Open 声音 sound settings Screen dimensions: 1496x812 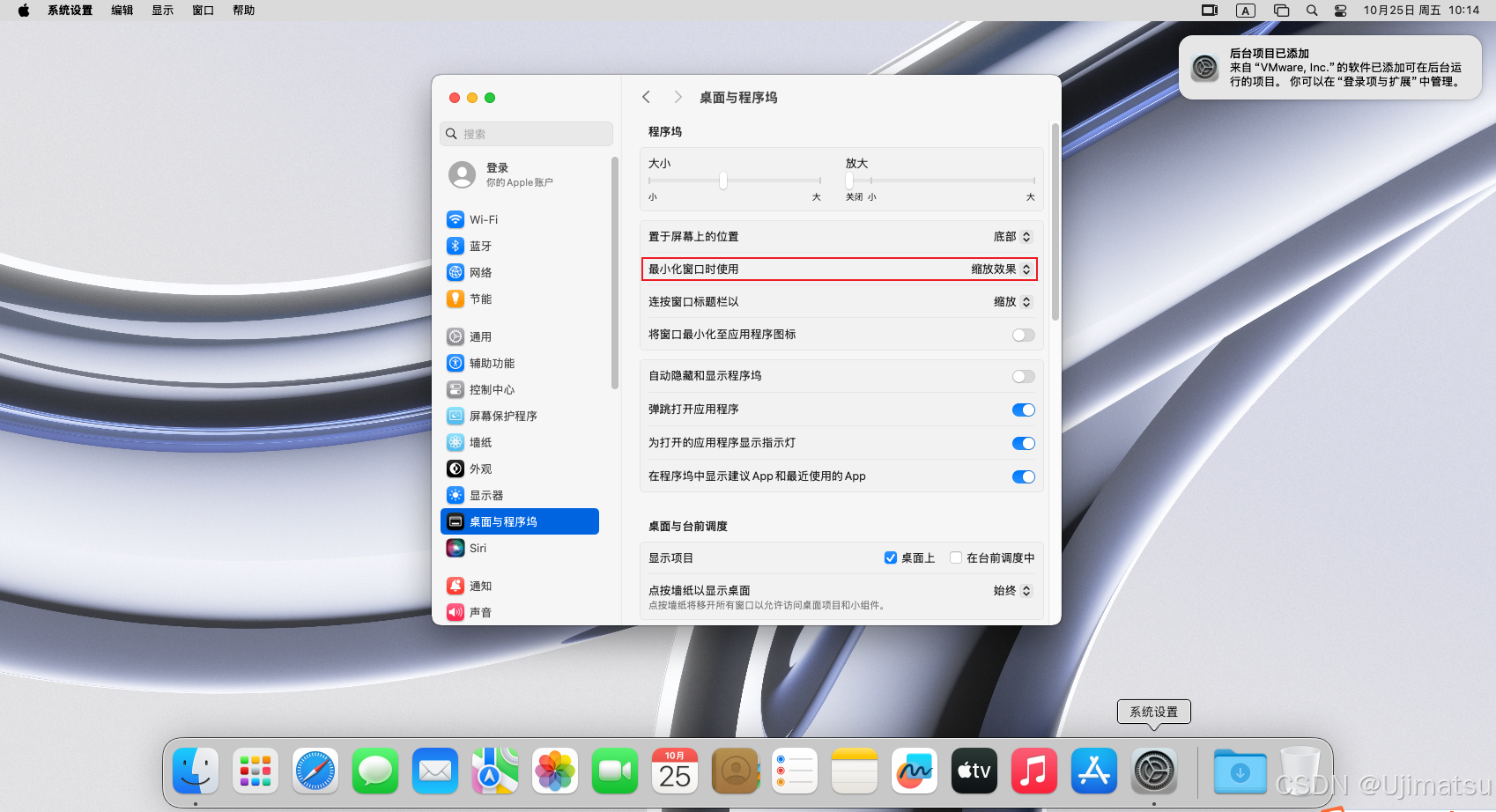pos(520,612)
